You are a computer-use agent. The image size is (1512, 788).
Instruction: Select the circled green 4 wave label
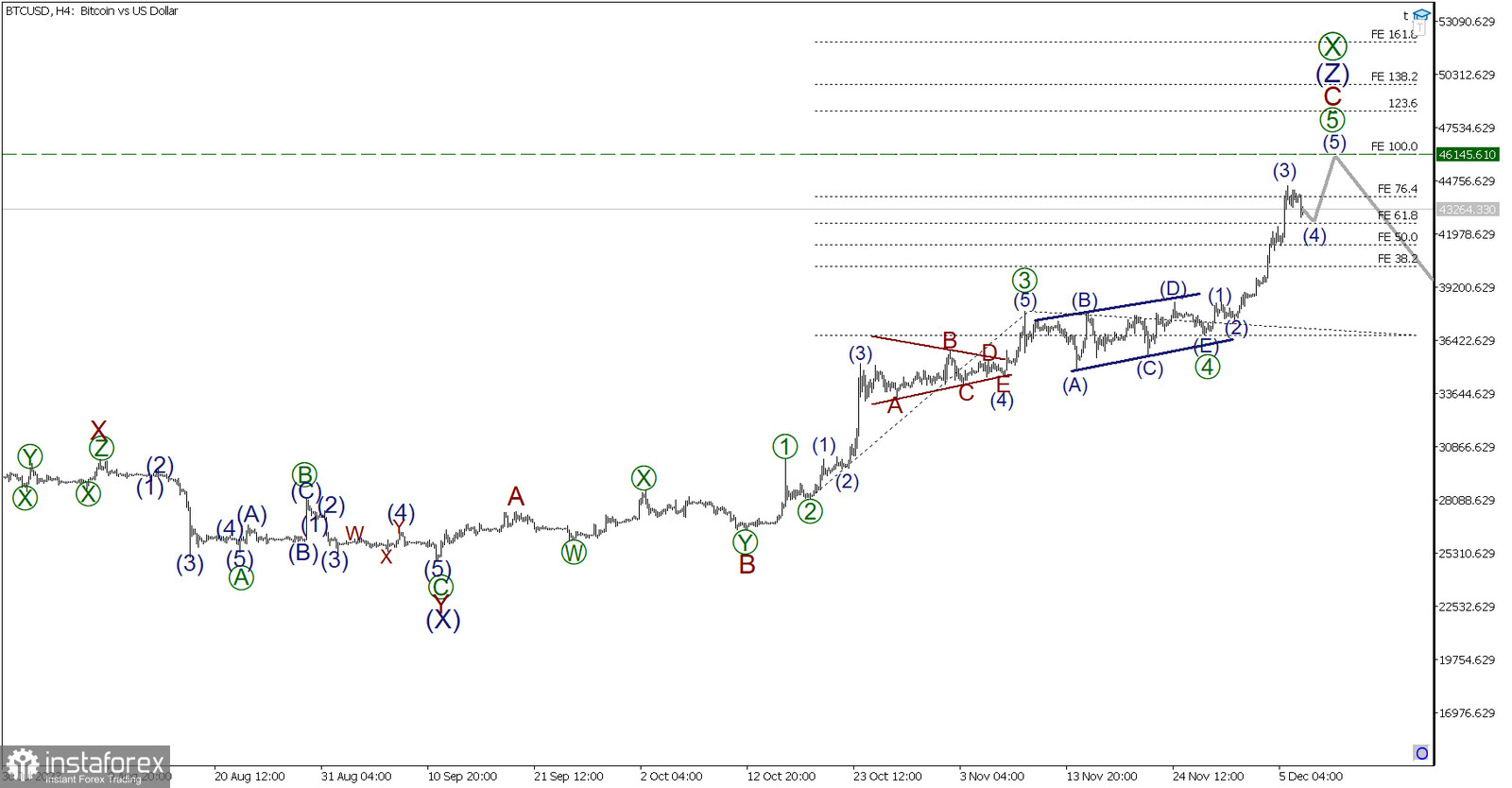click(1208, 367)
